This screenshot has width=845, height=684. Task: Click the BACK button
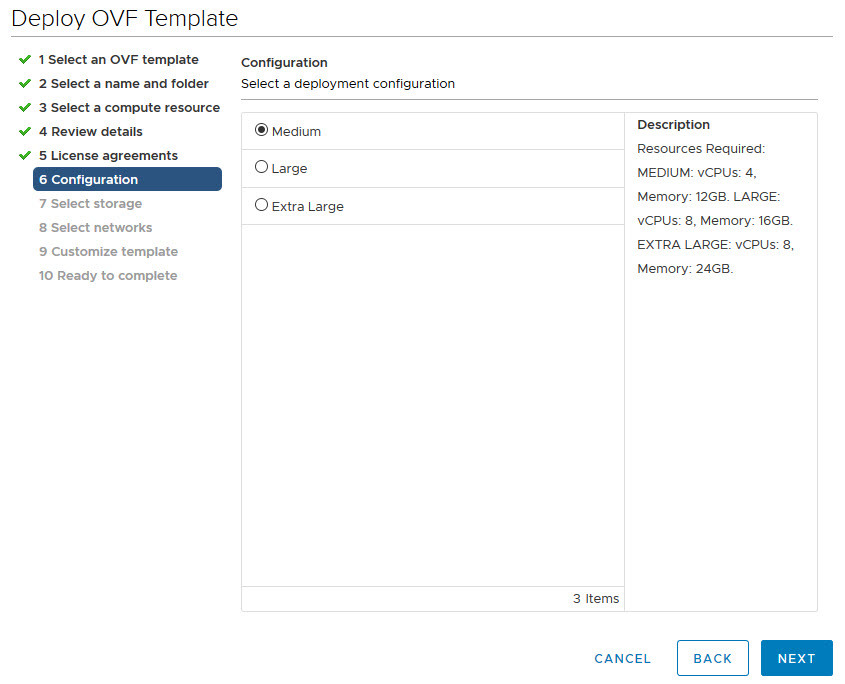click(x=712, y=658)
